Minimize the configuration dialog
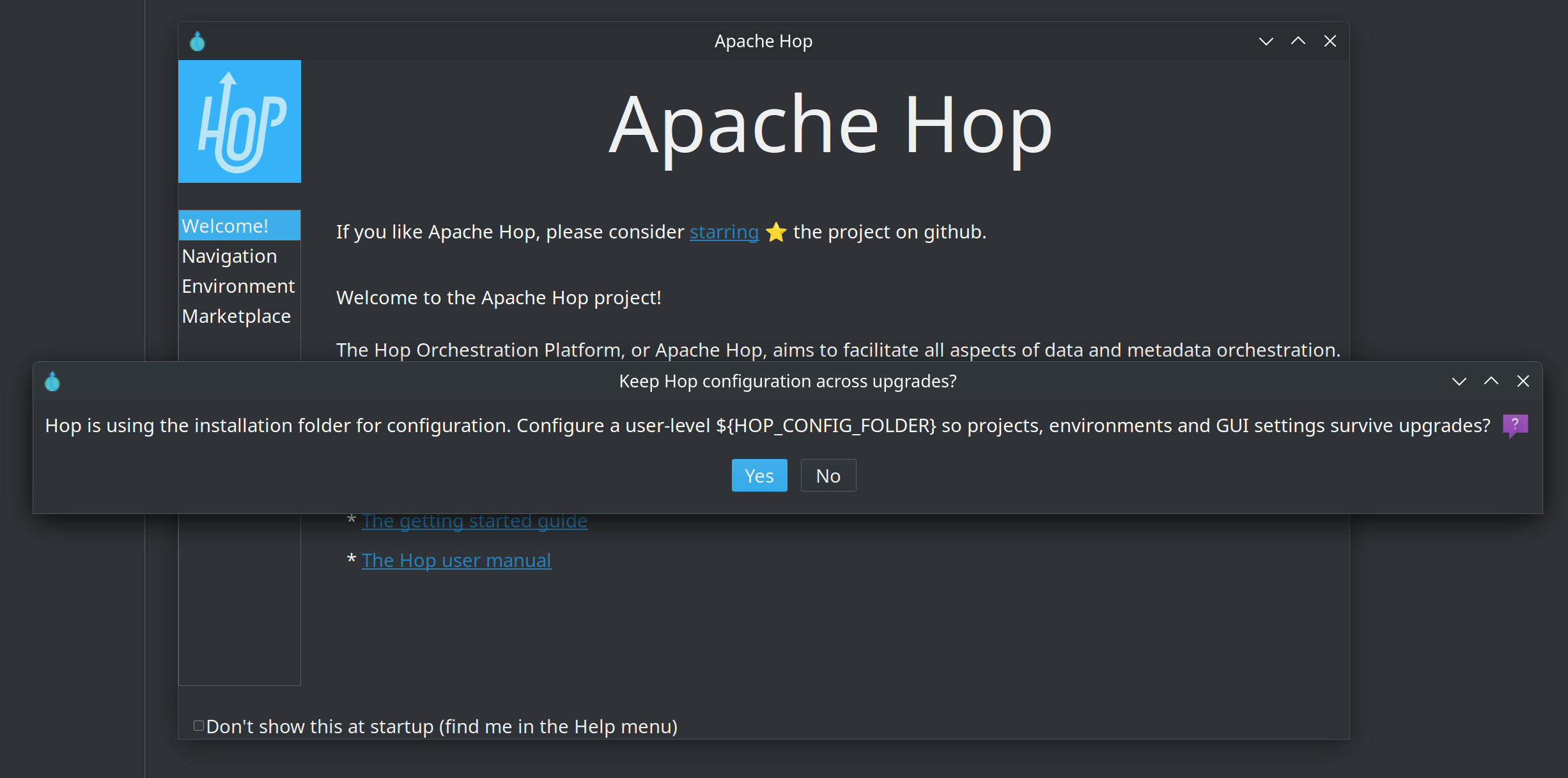 [x=1459, y=382]
